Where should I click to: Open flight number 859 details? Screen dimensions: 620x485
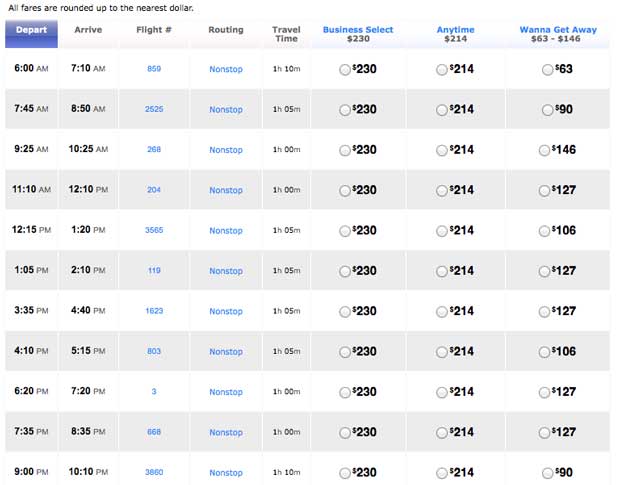click(x=154, y=69)
